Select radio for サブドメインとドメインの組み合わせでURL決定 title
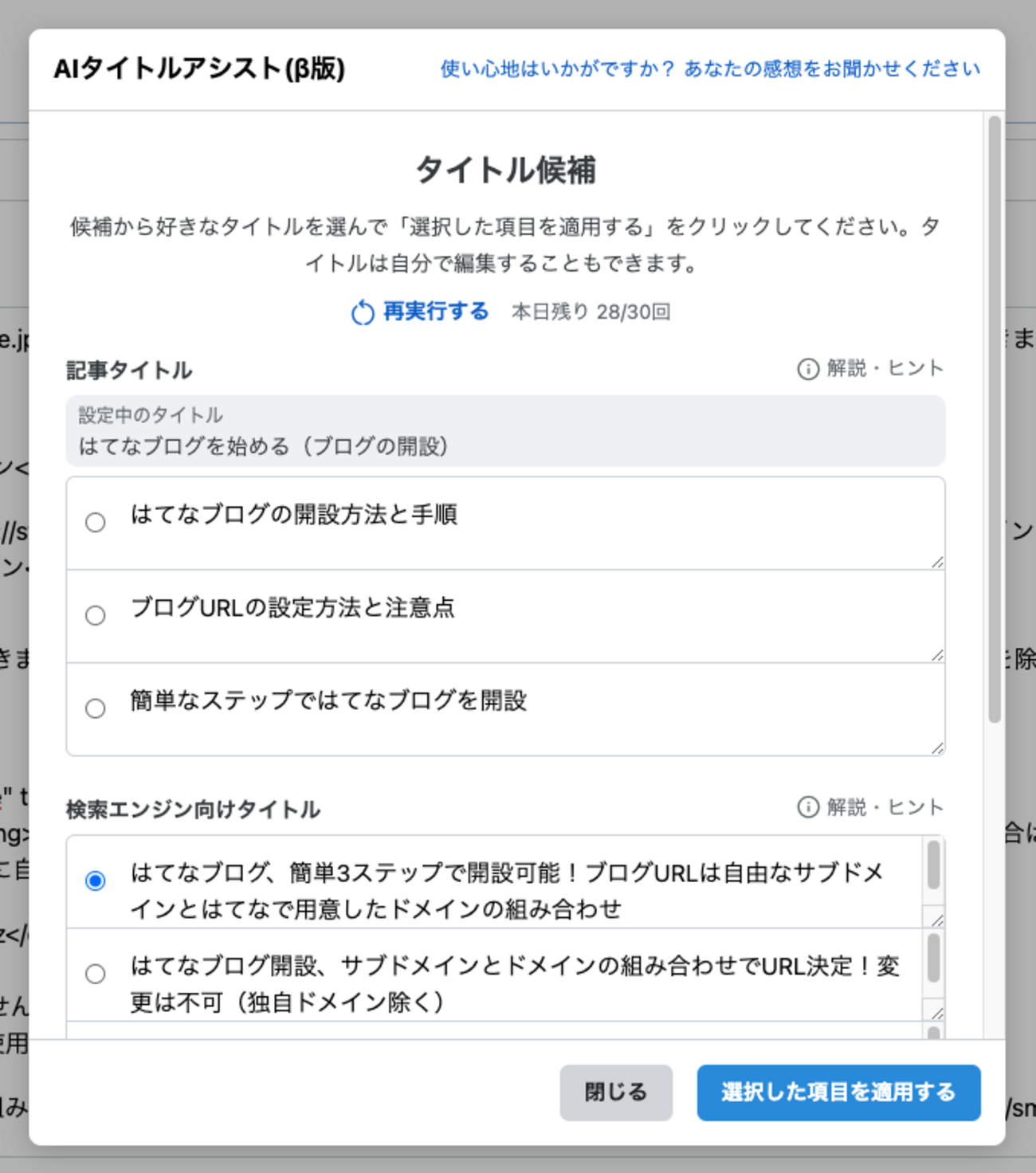Screen dimensions: 1036x1173 tap(96, 974)
